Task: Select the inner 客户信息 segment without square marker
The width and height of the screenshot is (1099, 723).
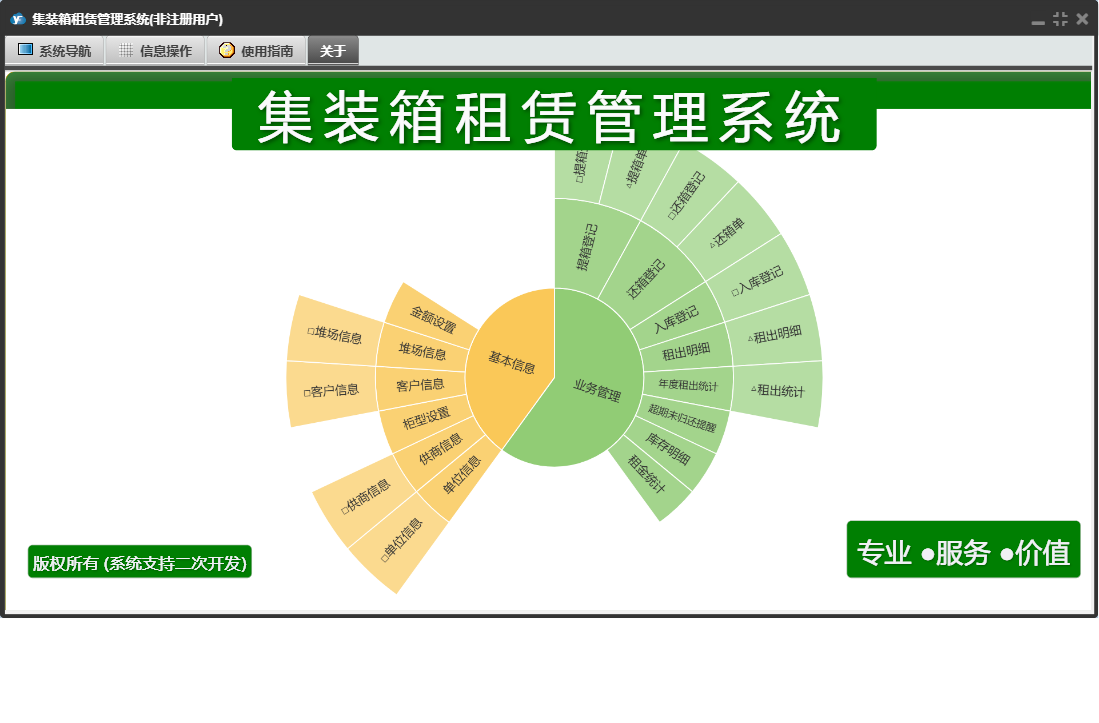Action: pos(421,385)
